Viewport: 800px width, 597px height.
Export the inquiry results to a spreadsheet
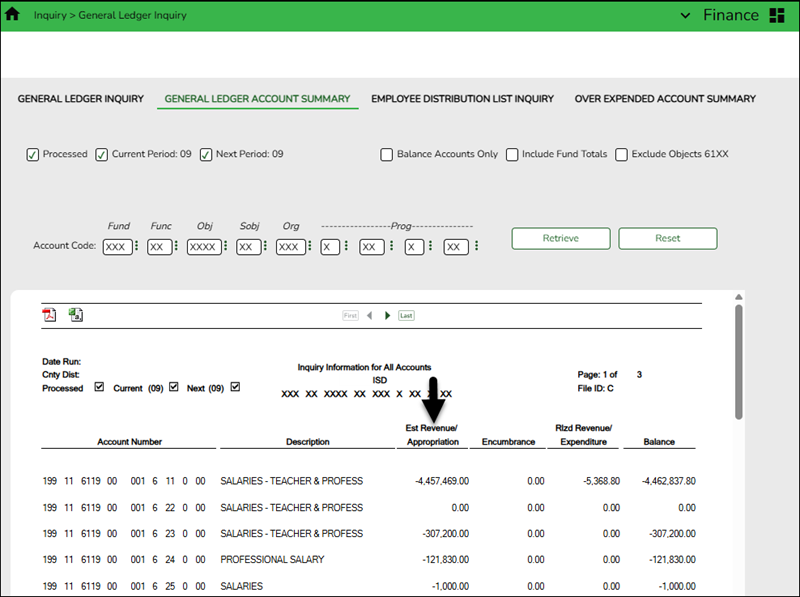(x=74, y=313)
